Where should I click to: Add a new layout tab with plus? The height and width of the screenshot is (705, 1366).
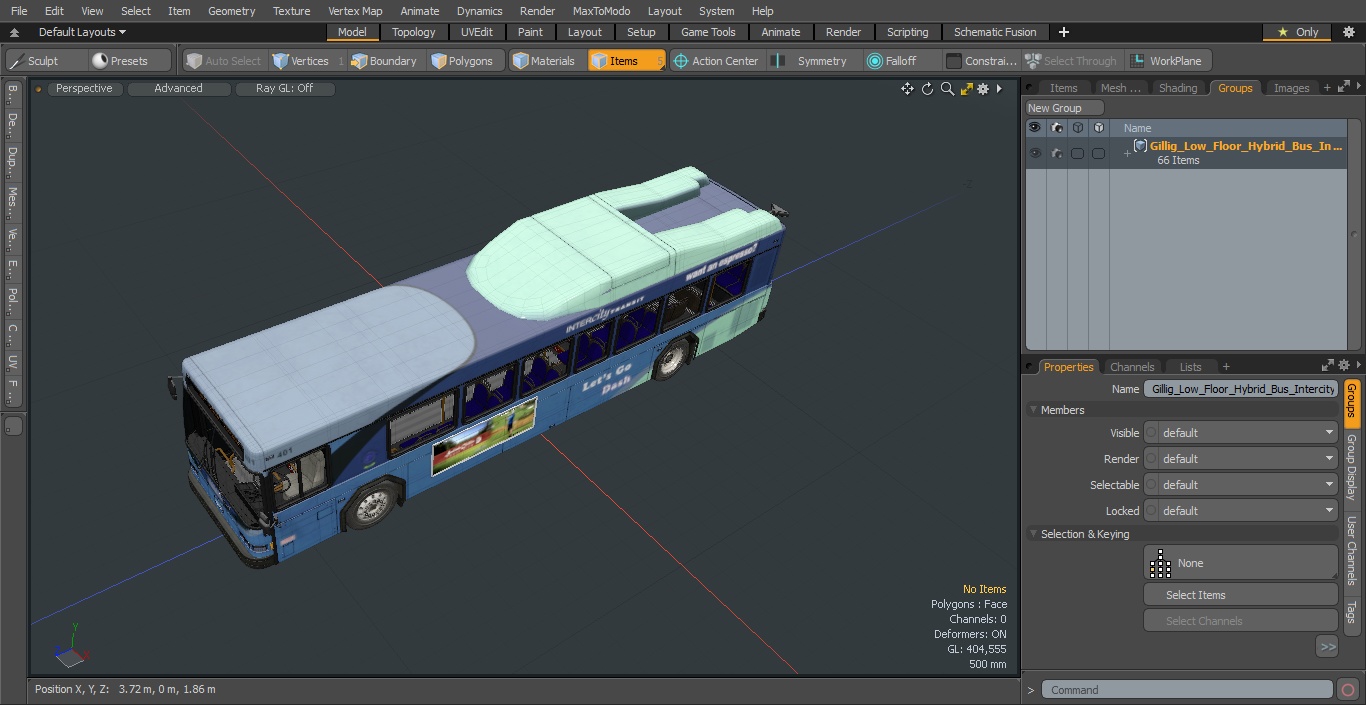pyautogui.click(x=1064, y=32)
